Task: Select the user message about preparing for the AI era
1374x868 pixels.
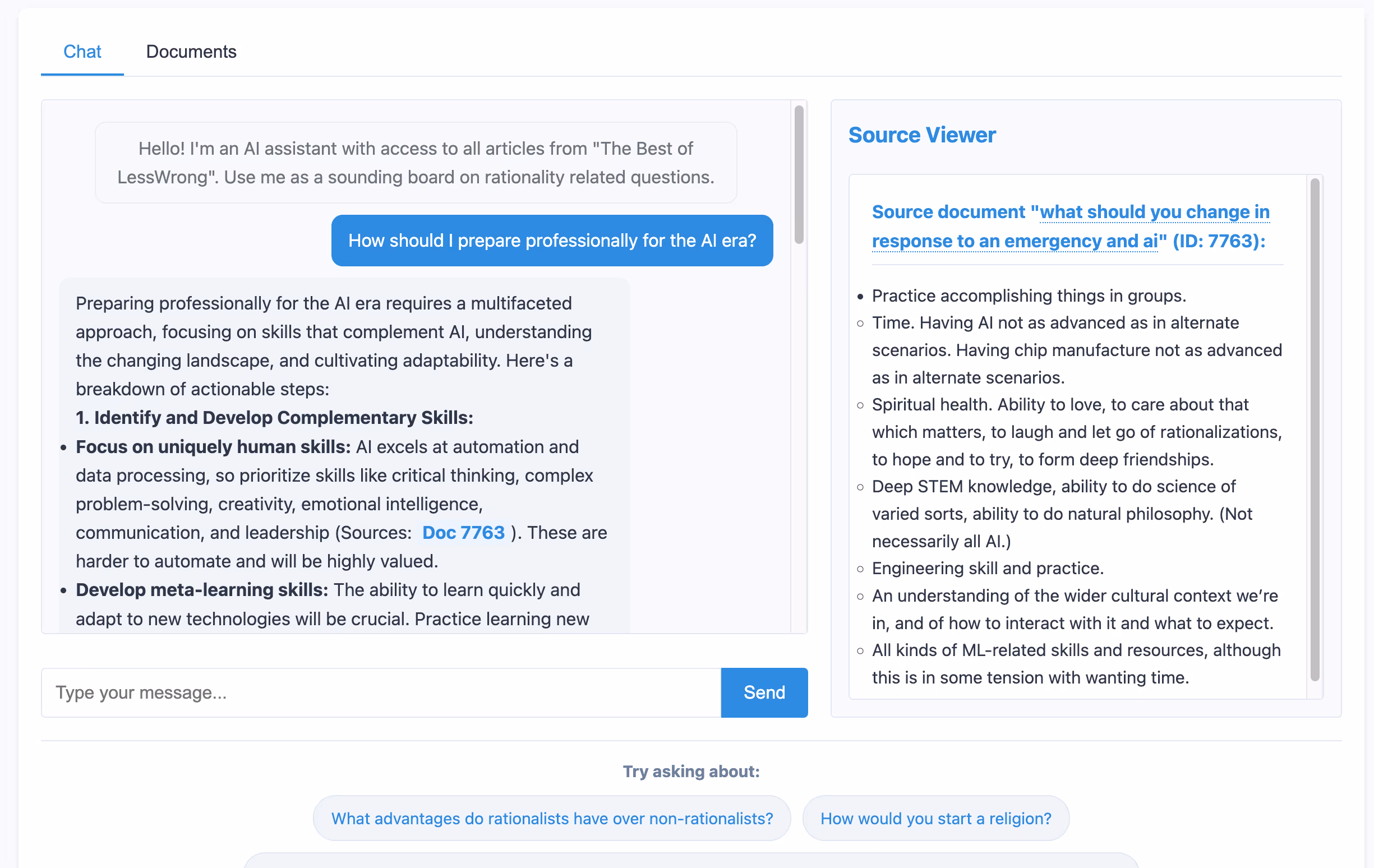Action: pos(552,240)
